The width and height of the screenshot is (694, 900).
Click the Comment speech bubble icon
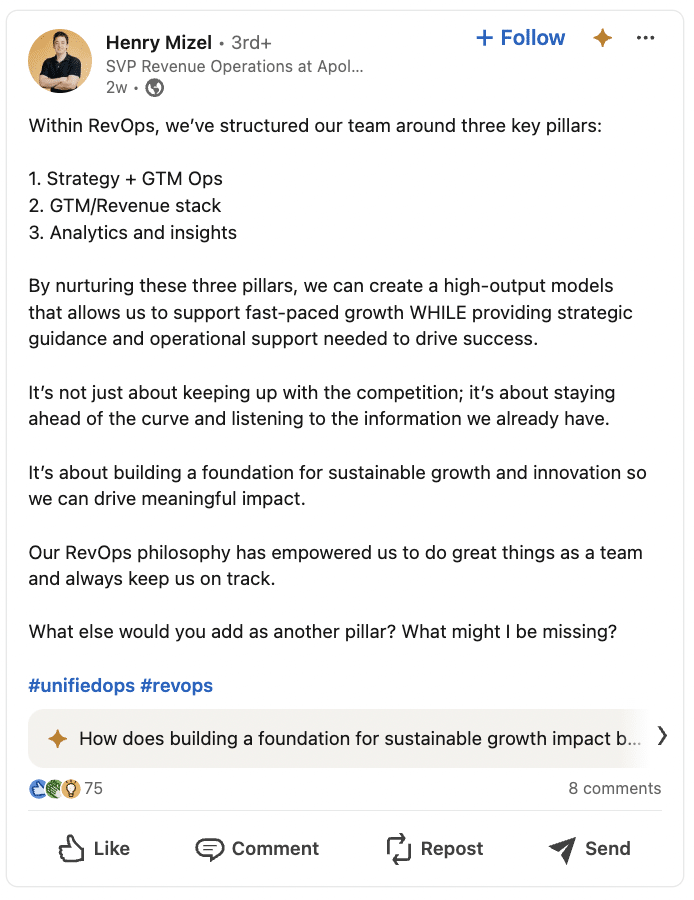point(210,849)
